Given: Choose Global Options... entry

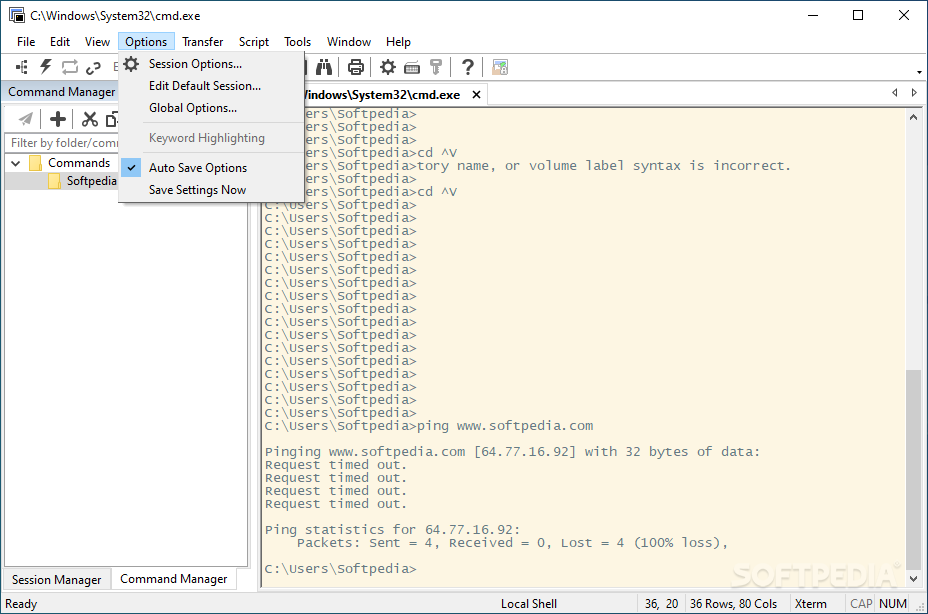Looking at the screenshot, I should coord(211,108).
